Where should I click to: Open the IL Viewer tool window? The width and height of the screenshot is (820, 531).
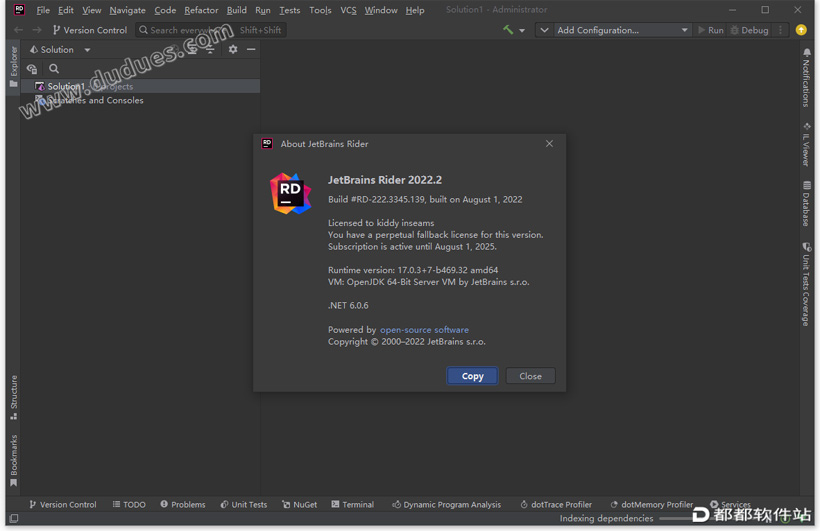click(x=806, y=144)
